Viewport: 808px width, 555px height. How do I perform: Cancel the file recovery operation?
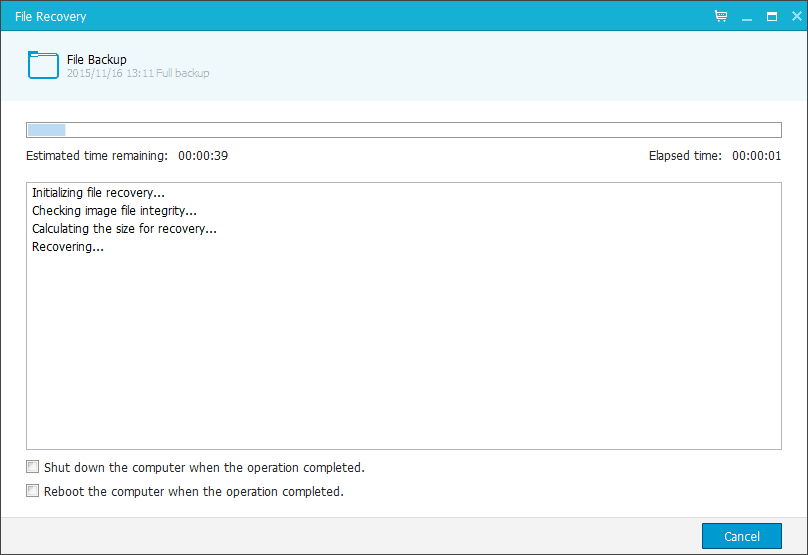coord(742,536)
